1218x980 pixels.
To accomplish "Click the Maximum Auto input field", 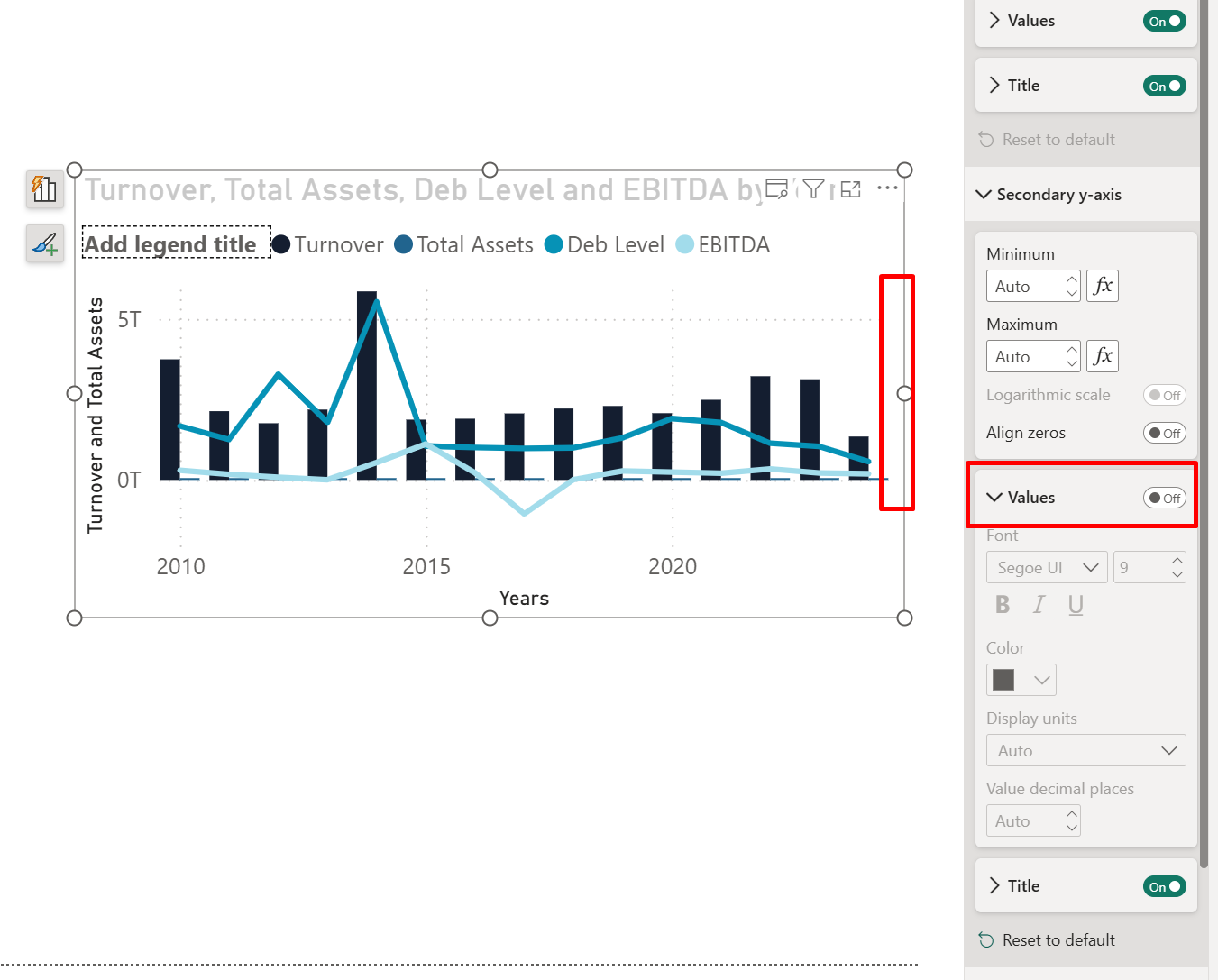I will (1033, 356).
